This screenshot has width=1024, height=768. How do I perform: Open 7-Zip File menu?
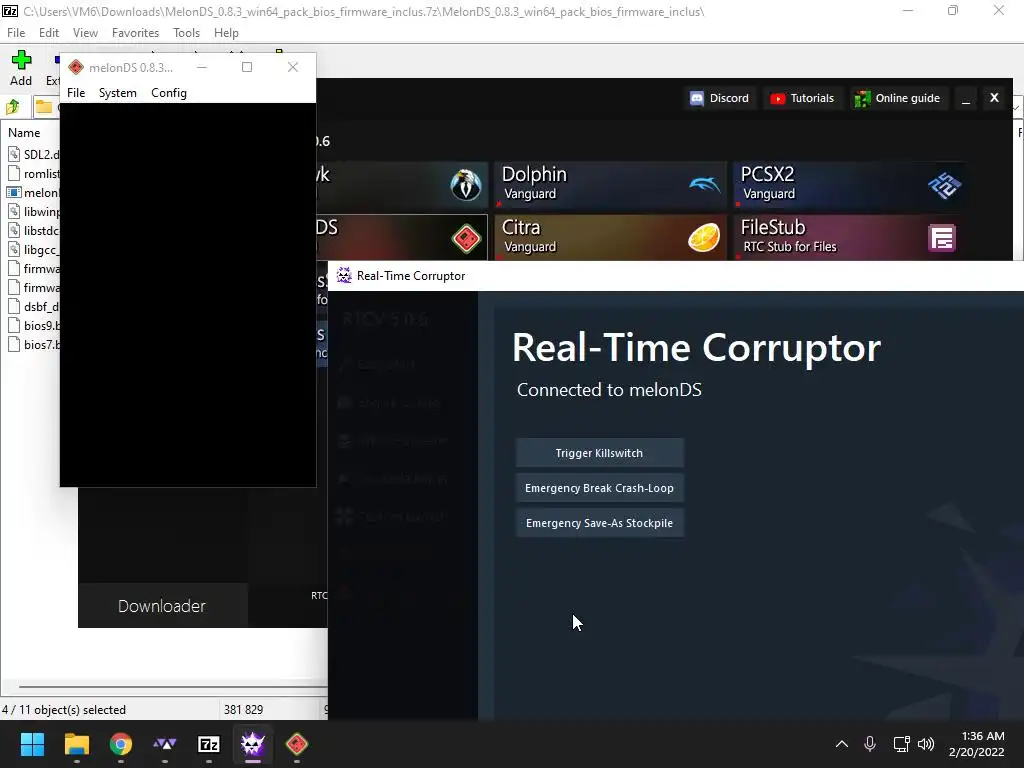[16, 33]
